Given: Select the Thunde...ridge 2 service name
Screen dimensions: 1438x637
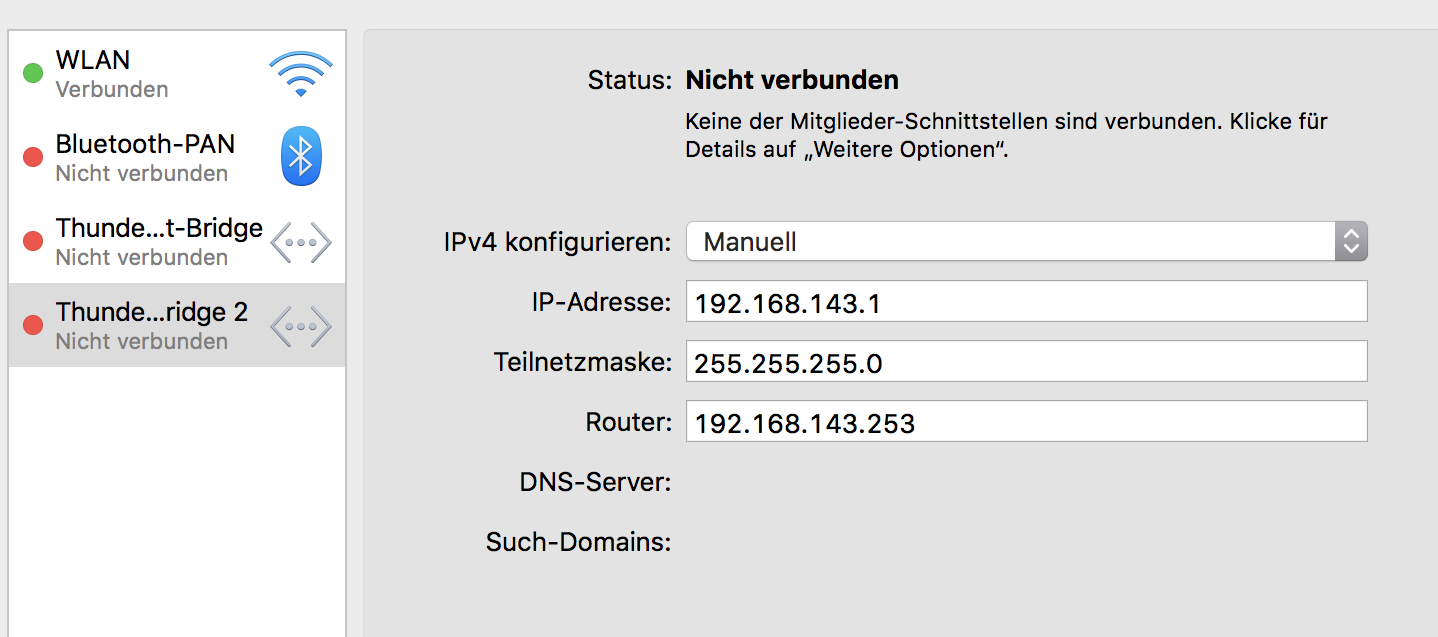Looking at the screenshot, I should (151, 312).
